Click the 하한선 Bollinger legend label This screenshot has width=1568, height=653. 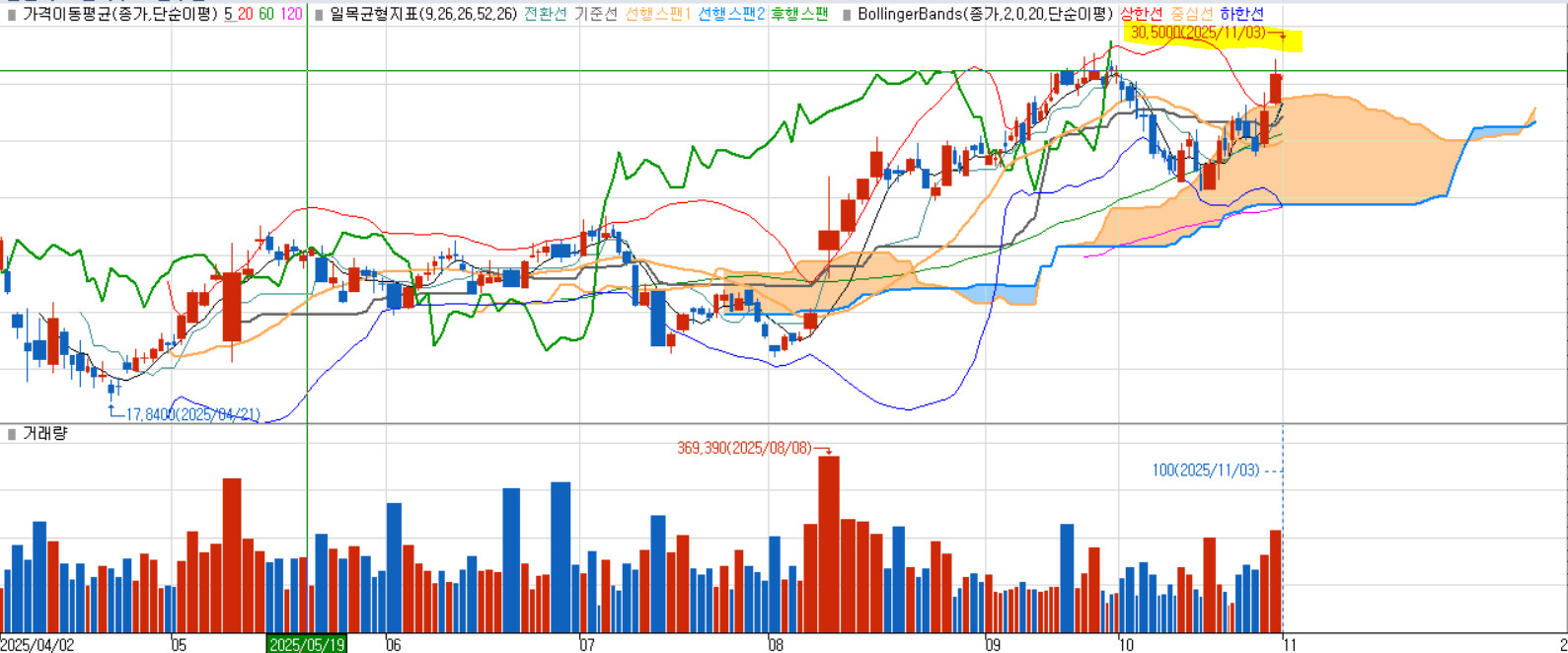1241,14
